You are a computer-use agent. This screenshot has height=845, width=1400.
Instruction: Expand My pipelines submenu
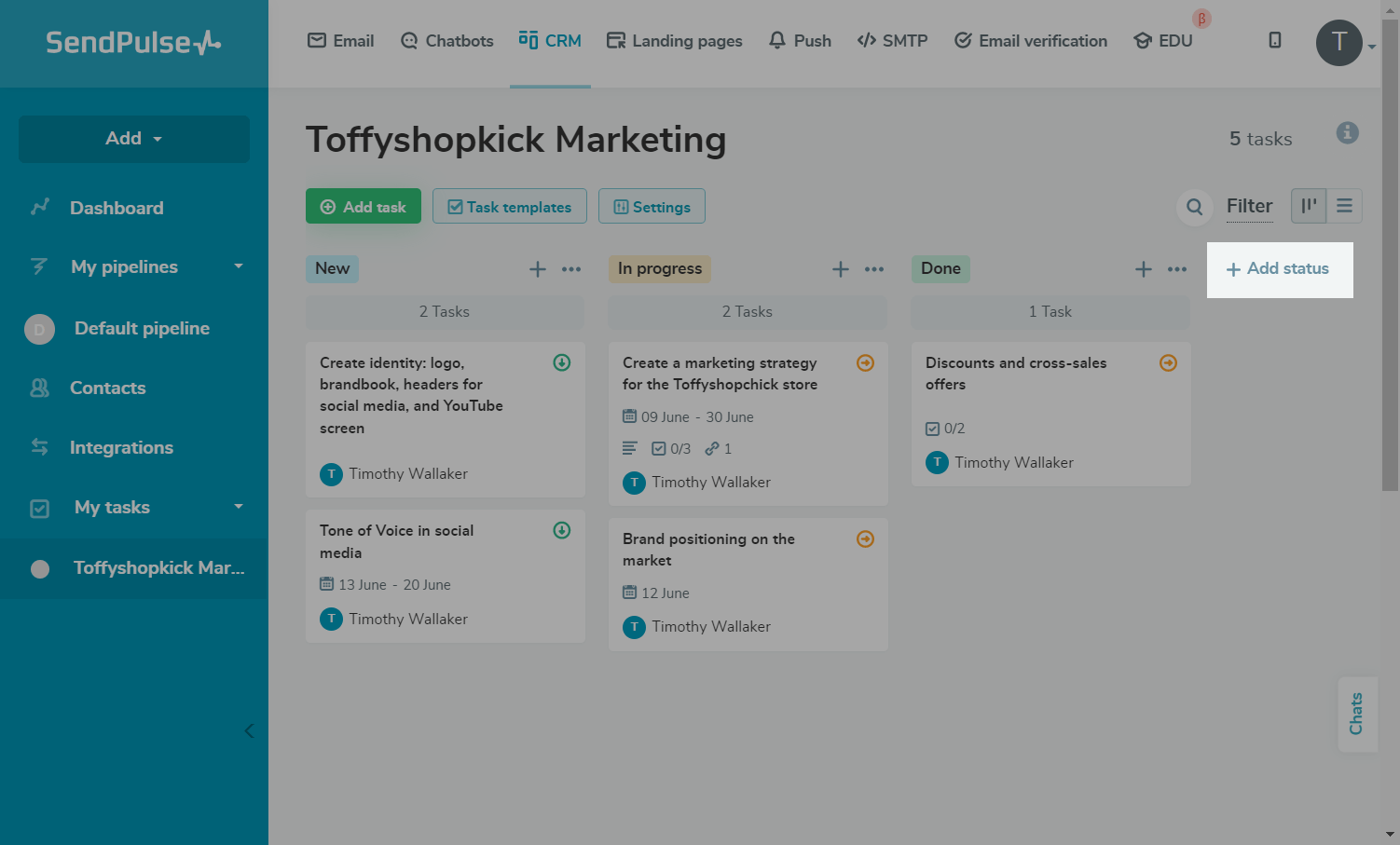coord(239,266)
